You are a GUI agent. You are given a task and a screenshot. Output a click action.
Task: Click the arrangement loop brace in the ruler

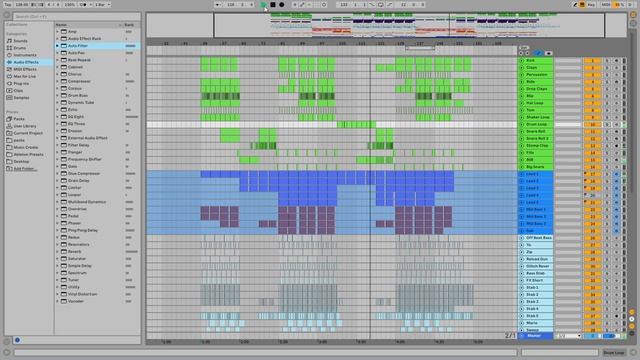[420, 48]
